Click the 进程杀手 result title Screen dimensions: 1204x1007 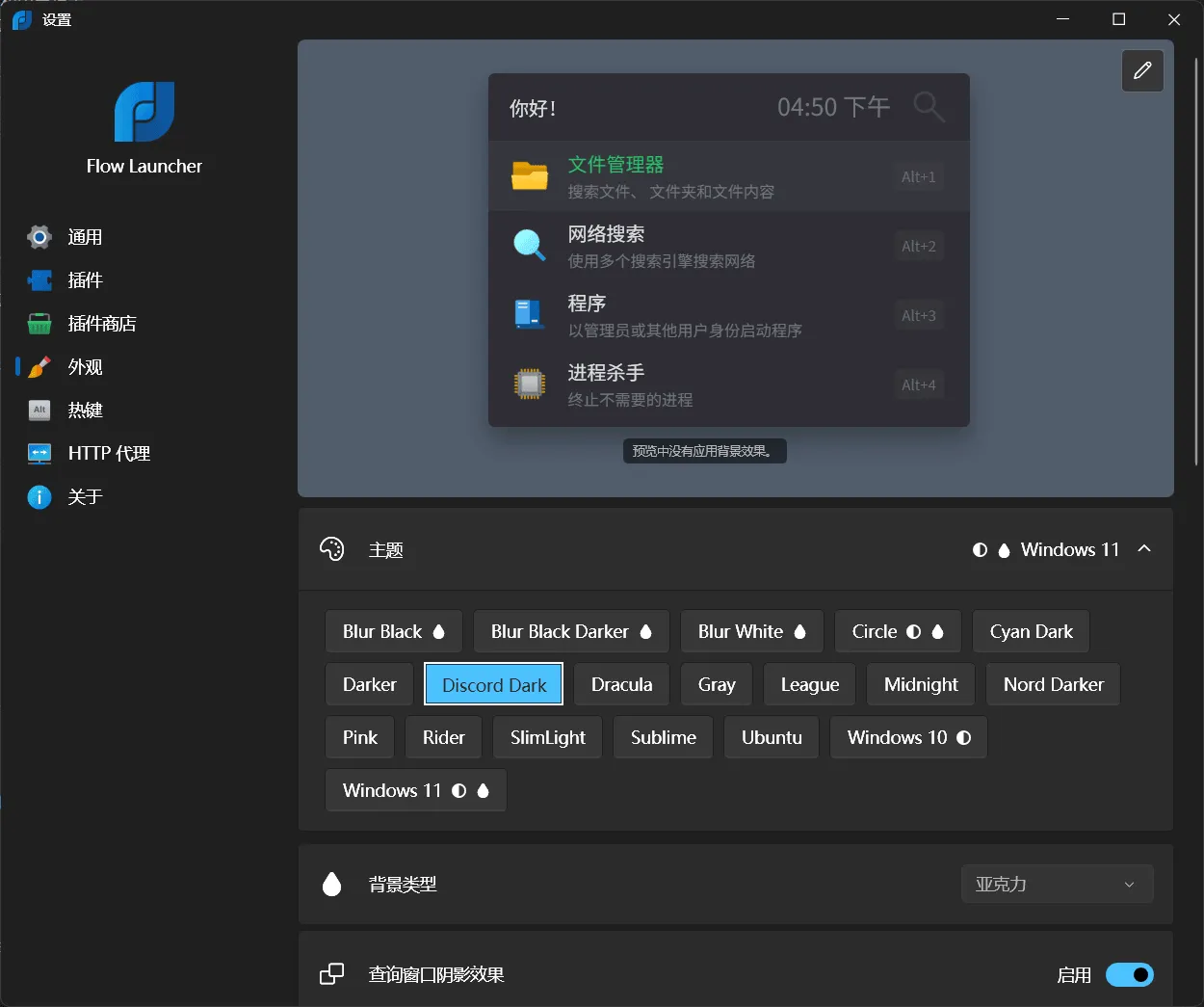click(606, 373)
